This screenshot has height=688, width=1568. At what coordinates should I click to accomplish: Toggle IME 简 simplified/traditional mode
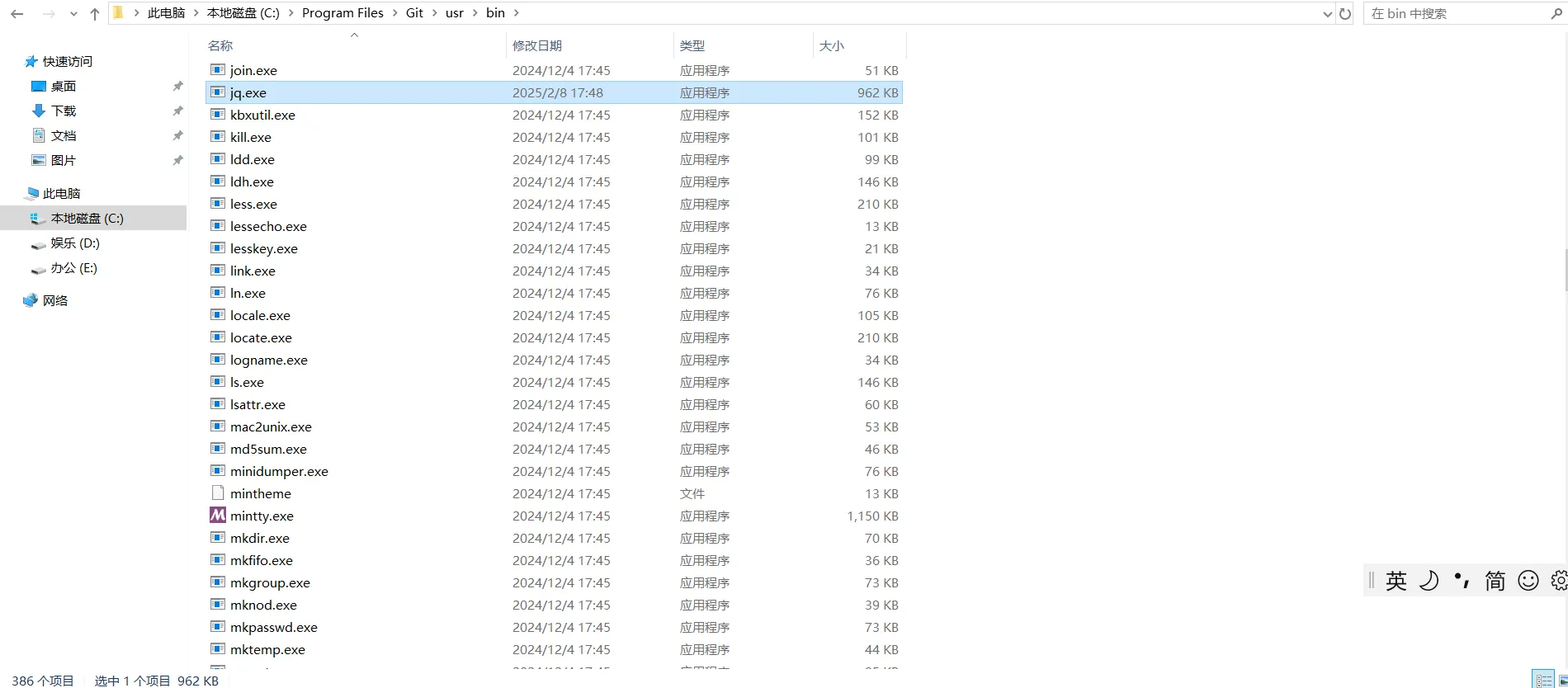pos(1495,581)
